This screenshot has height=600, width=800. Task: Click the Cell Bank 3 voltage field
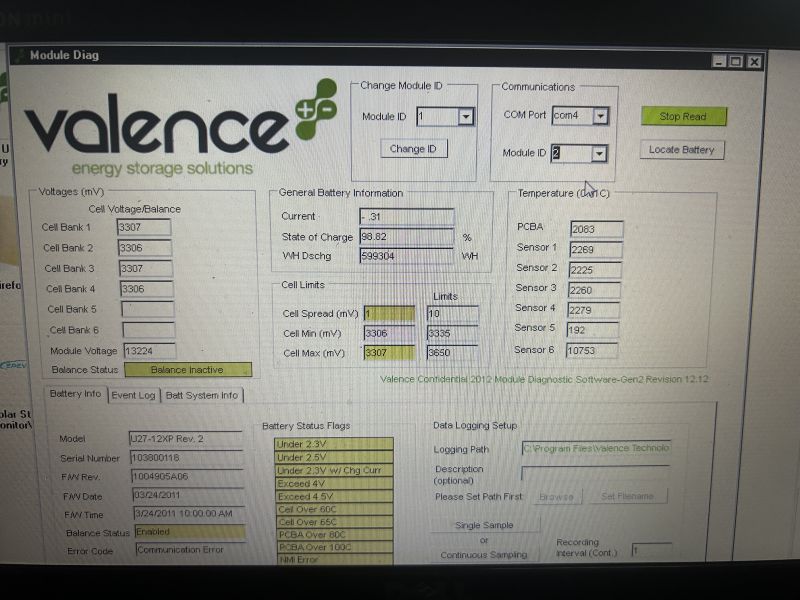pos(146,268)
